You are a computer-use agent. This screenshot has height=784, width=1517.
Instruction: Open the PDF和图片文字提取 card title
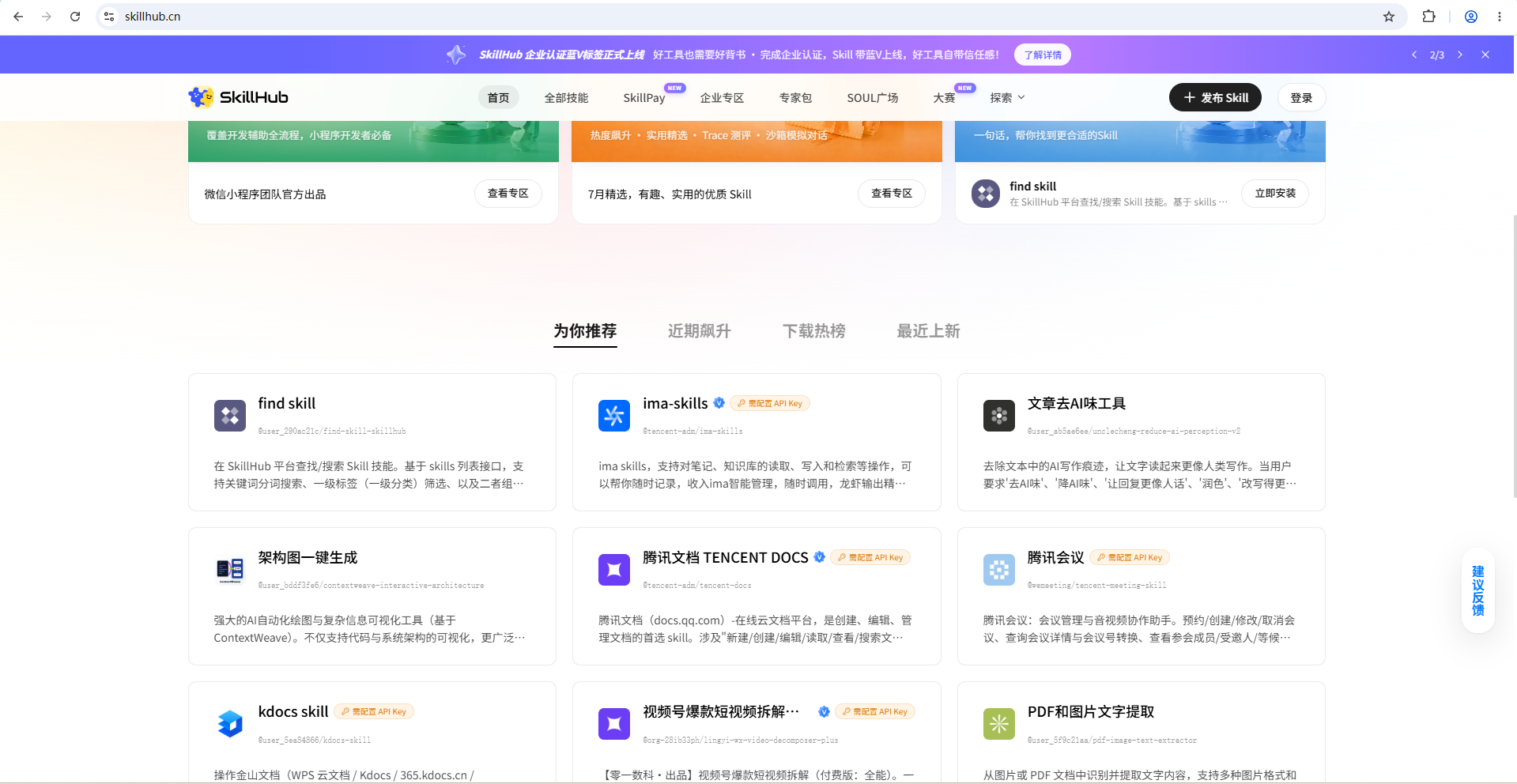pos(1091,711)
